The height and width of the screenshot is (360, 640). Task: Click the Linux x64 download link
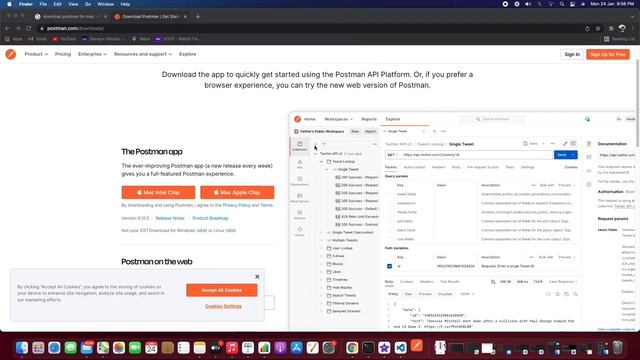231,231
